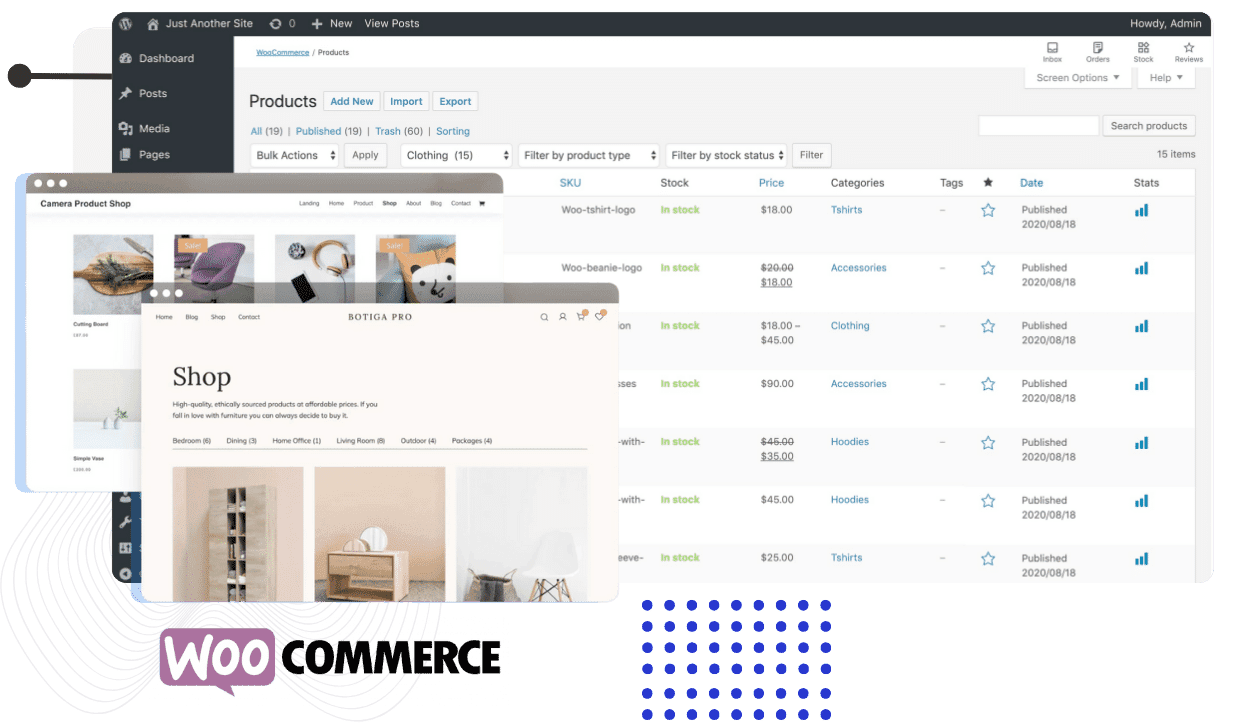Toggle featured star for the Clothing category row

(988, 326)
